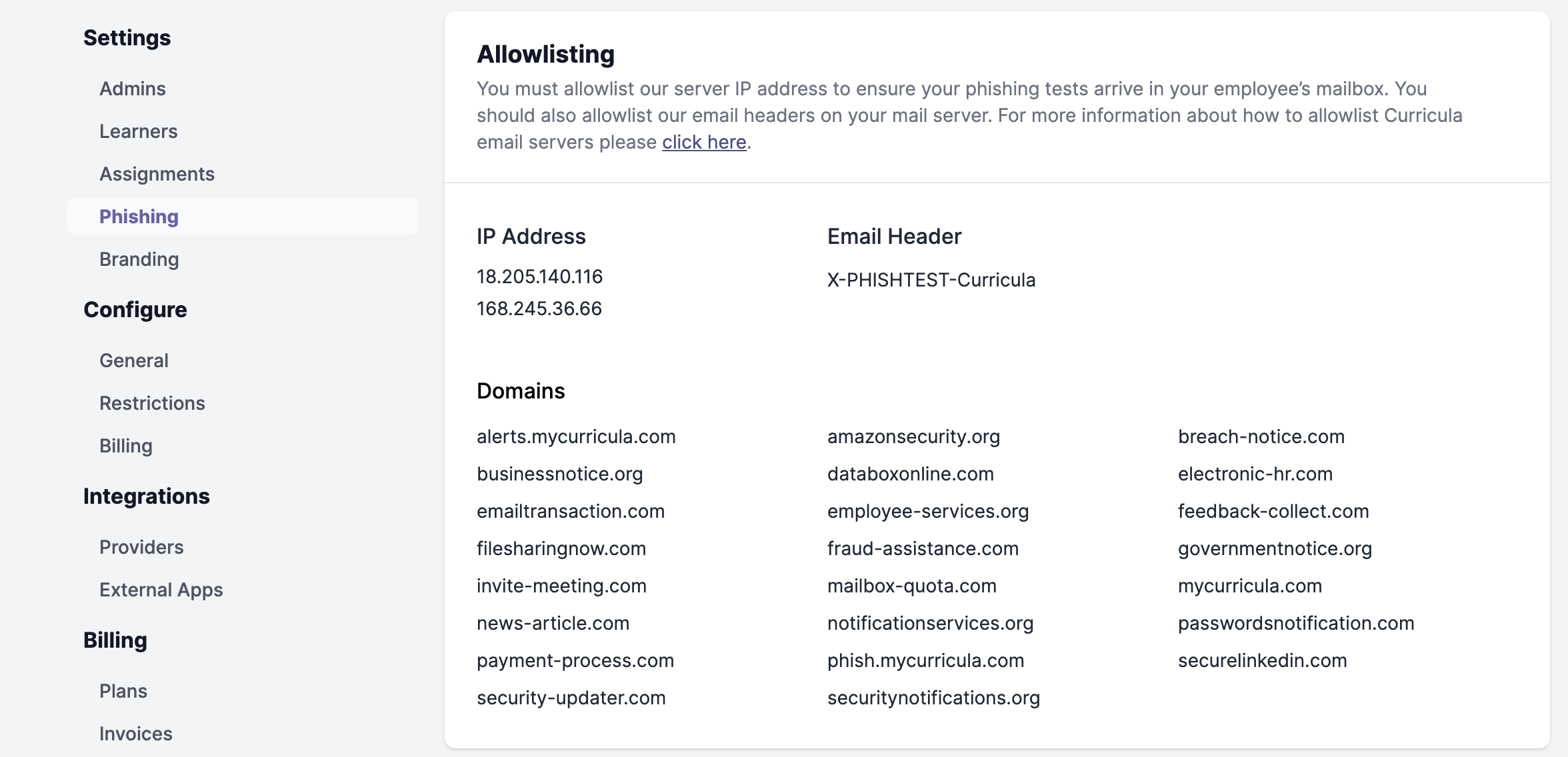Open General under Configure
This screenshot has width=1568, height=757.
point(133,361)
